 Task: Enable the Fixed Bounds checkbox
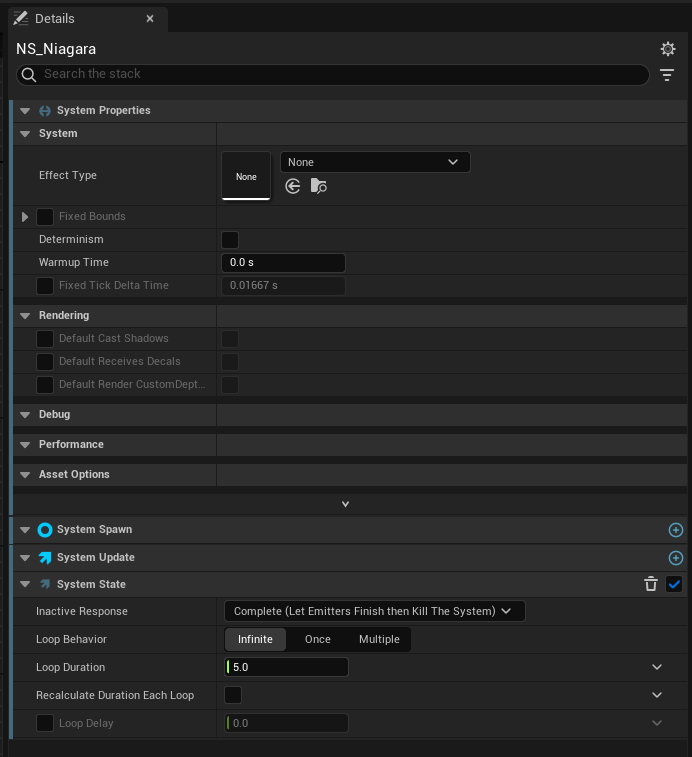coord(45,217)
